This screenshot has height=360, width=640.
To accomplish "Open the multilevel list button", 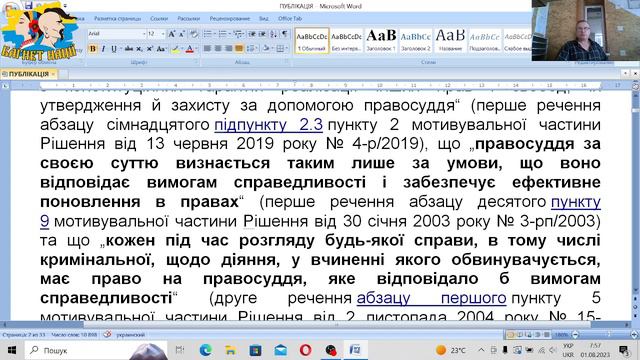I will [x=238, y=34].
